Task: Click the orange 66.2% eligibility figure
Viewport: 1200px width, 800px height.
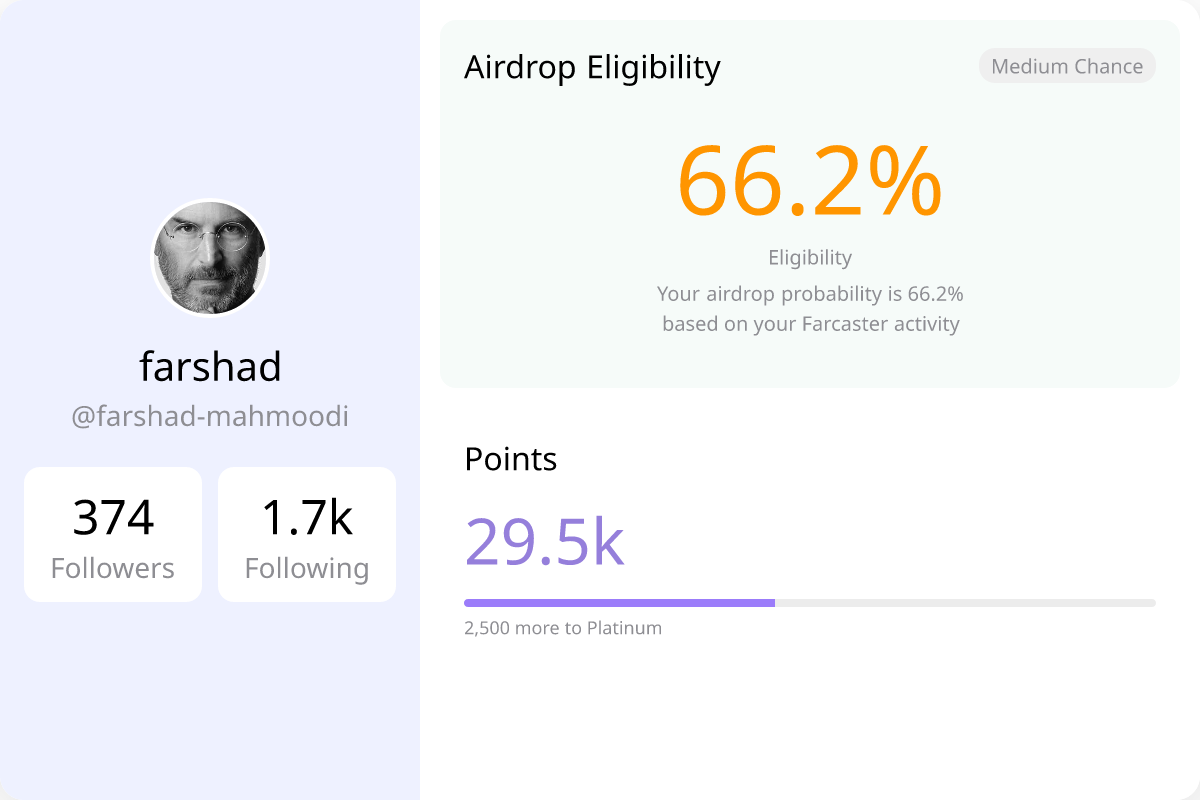Action: click(810, 180)
